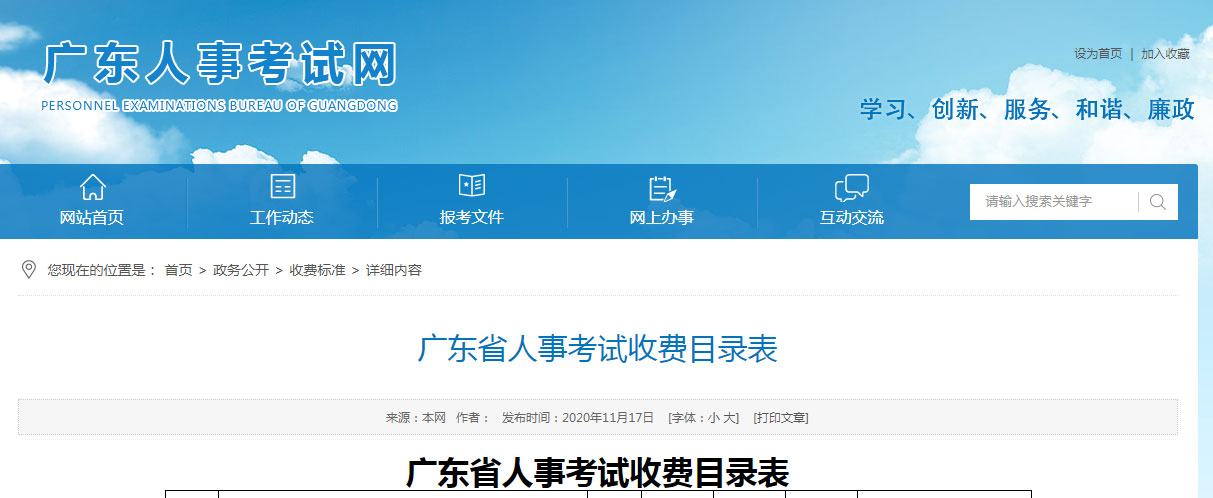Set font size to 小
The width and height of the screenshot is (1213, 498).
(x=713, y=418)
